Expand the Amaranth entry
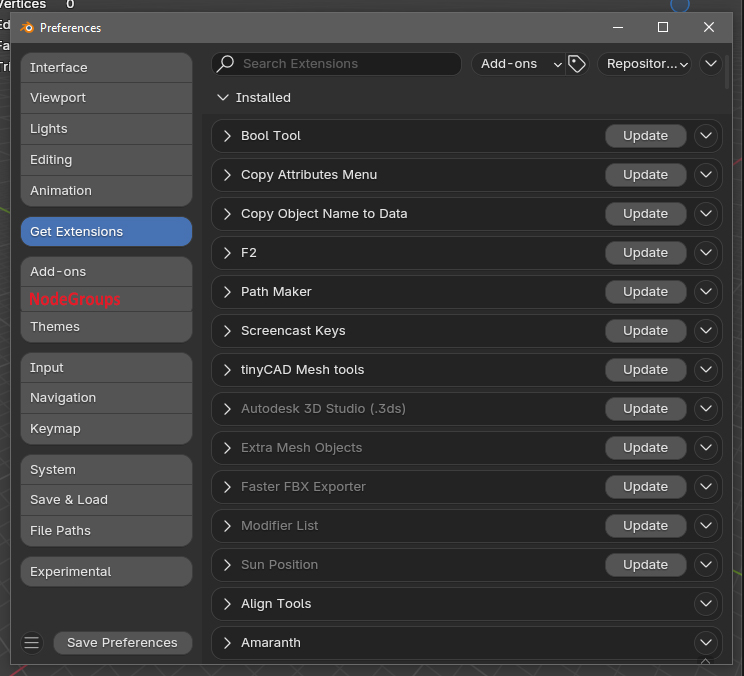744x676 pixels. pos(227,643)
